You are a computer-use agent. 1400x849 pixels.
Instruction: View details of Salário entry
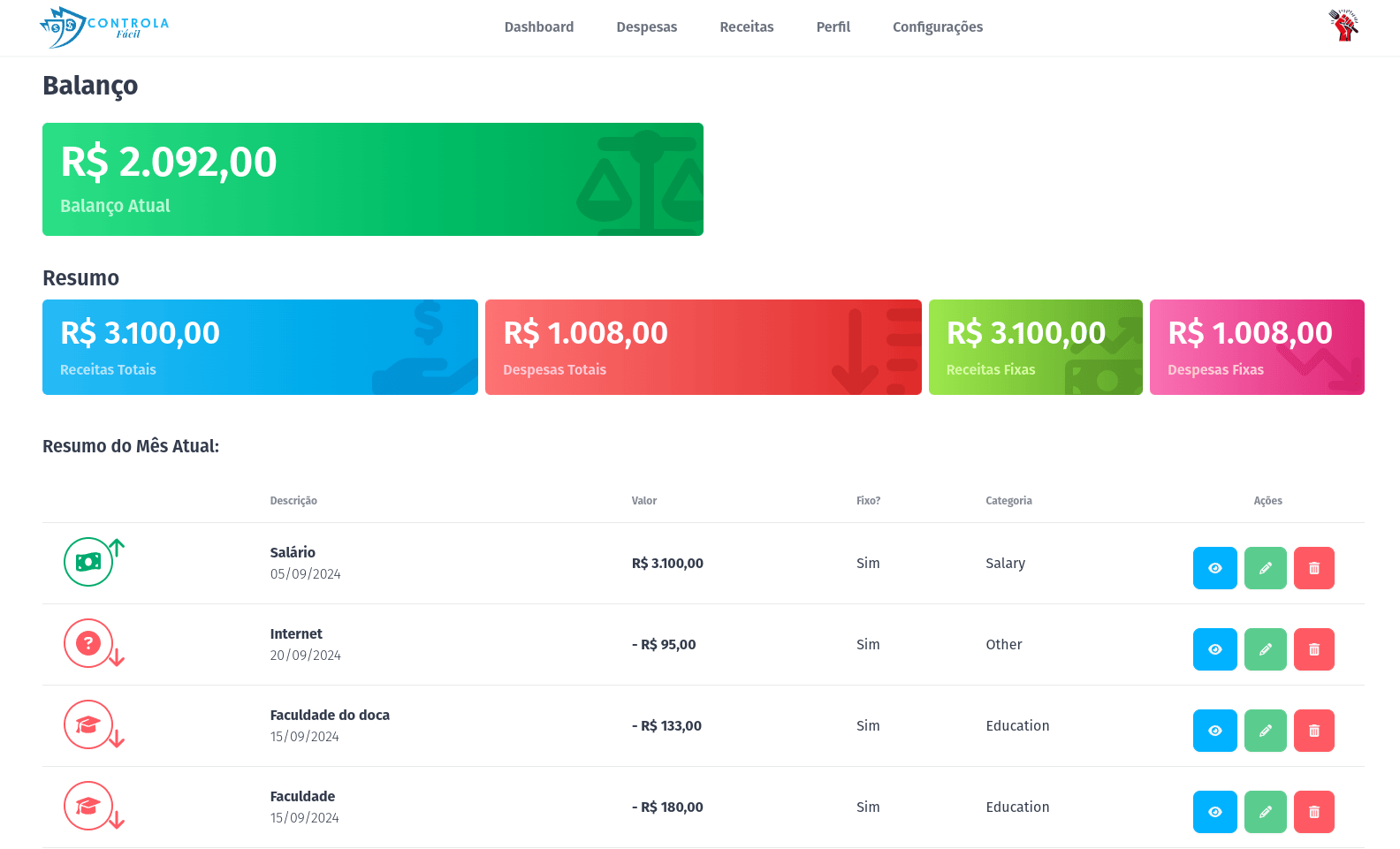pyautogui.click(x=1214, y=568)
